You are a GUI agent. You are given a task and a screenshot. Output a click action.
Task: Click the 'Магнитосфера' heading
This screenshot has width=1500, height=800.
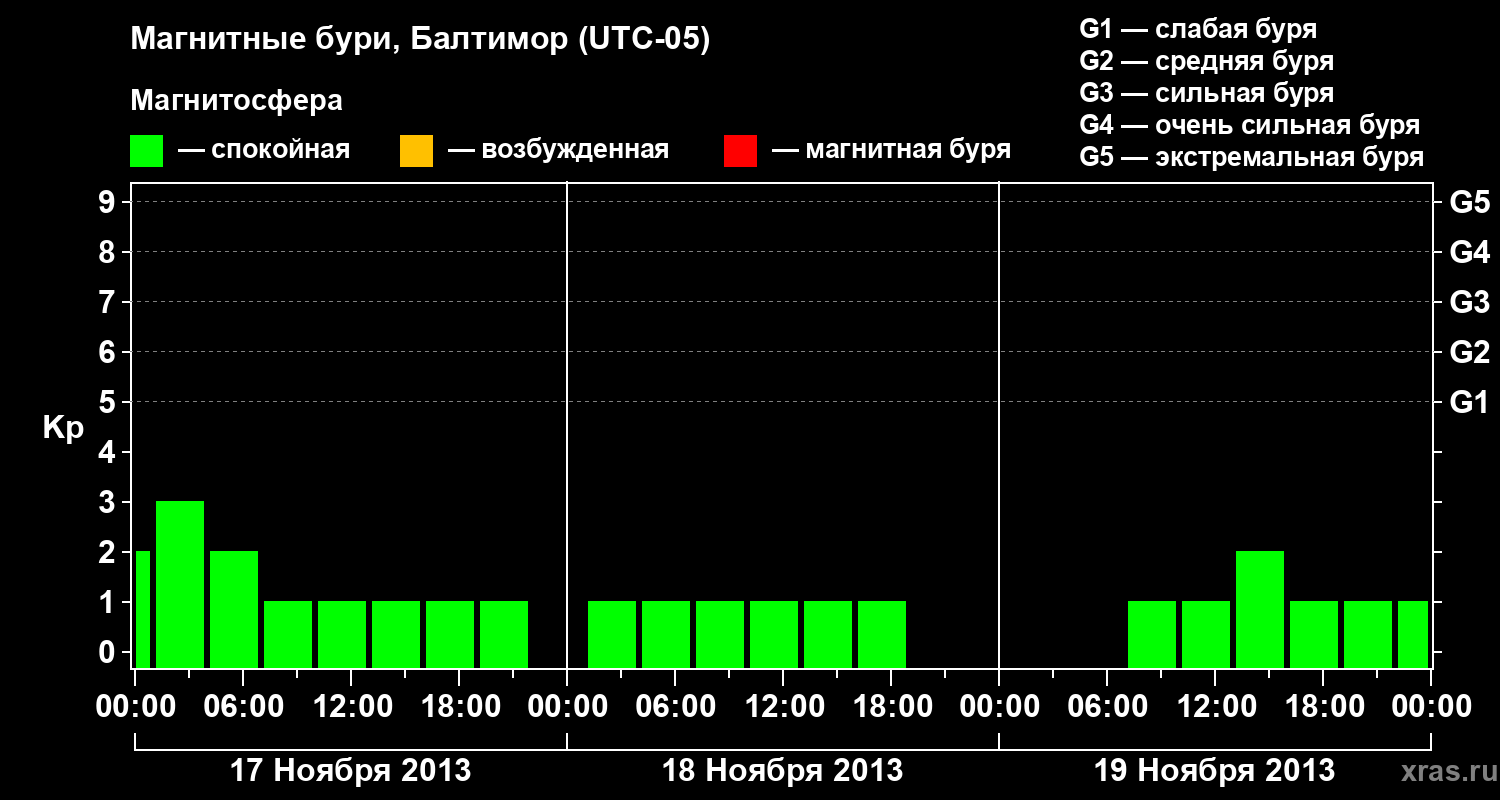click(x=237, y=101)
